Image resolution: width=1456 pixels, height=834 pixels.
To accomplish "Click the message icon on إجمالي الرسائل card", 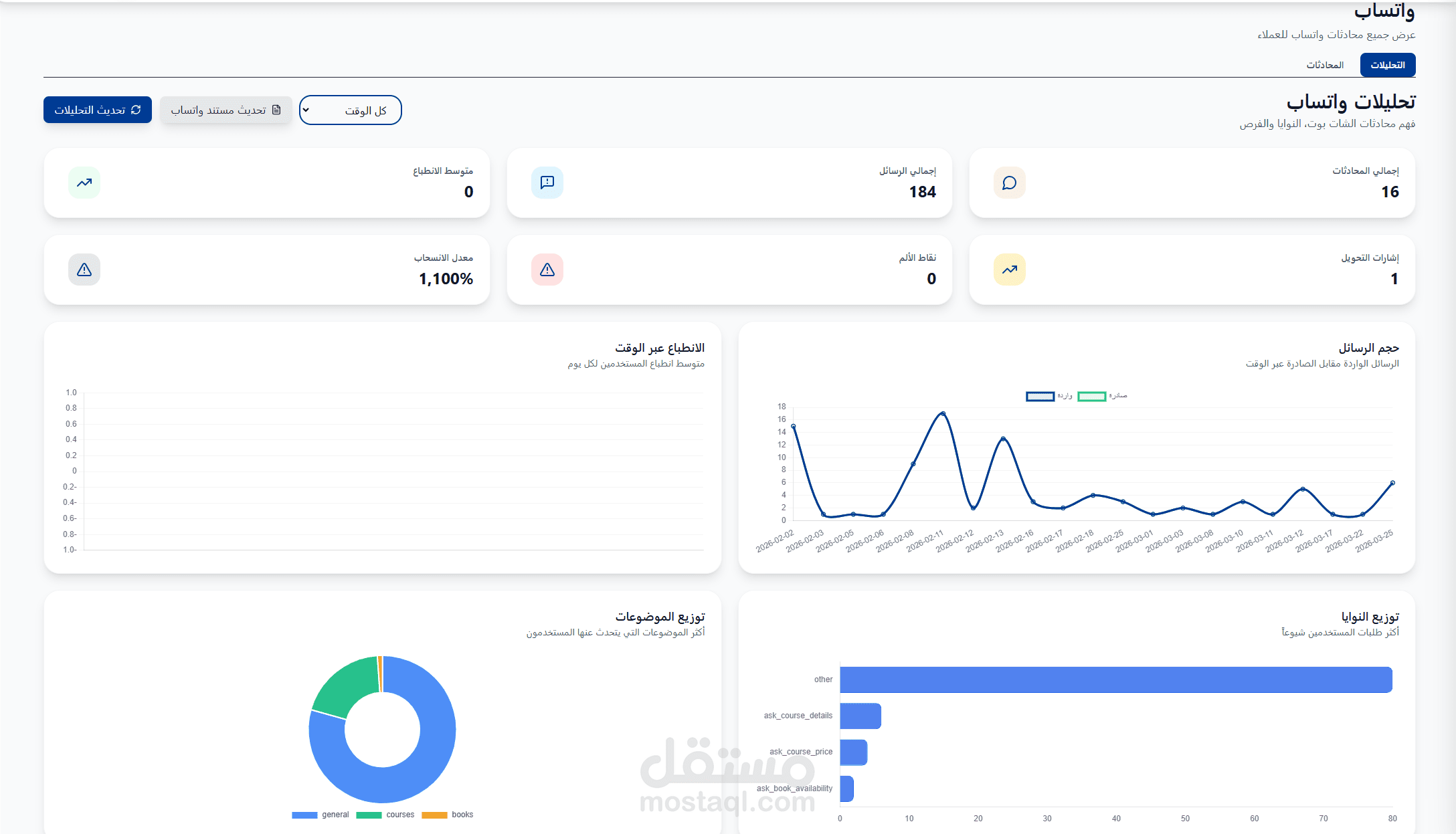I will click(x=548, y=183).
